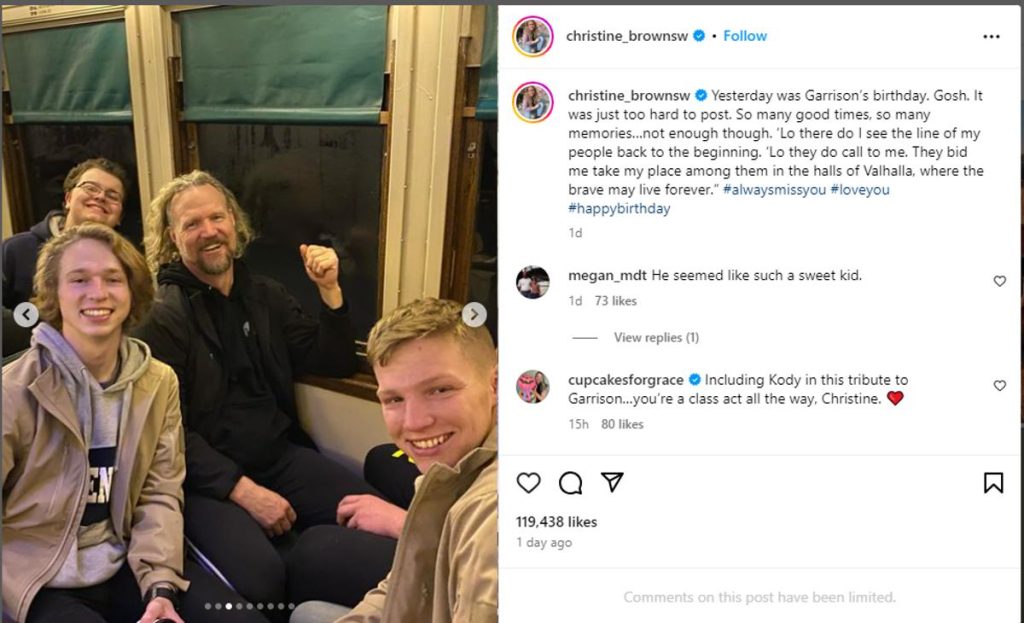1024x623 pixels.
Task: Share the post via paper plane icon
Action: pos(612,482)
